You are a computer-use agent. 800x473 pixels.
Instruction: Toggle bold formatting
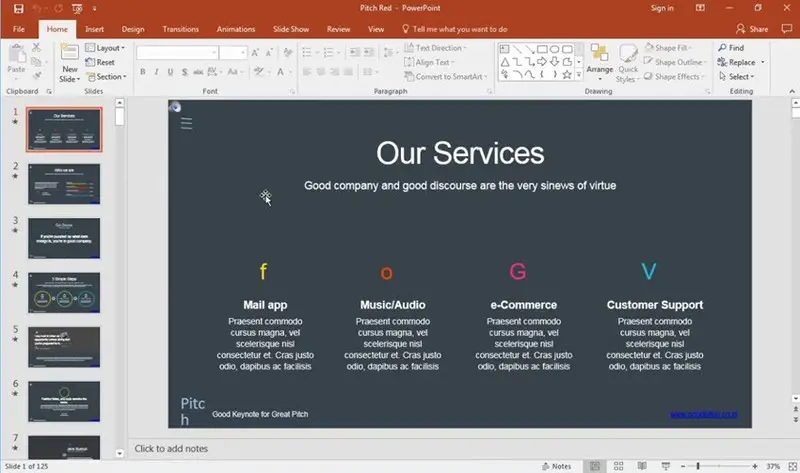click(x=143, y=72)
